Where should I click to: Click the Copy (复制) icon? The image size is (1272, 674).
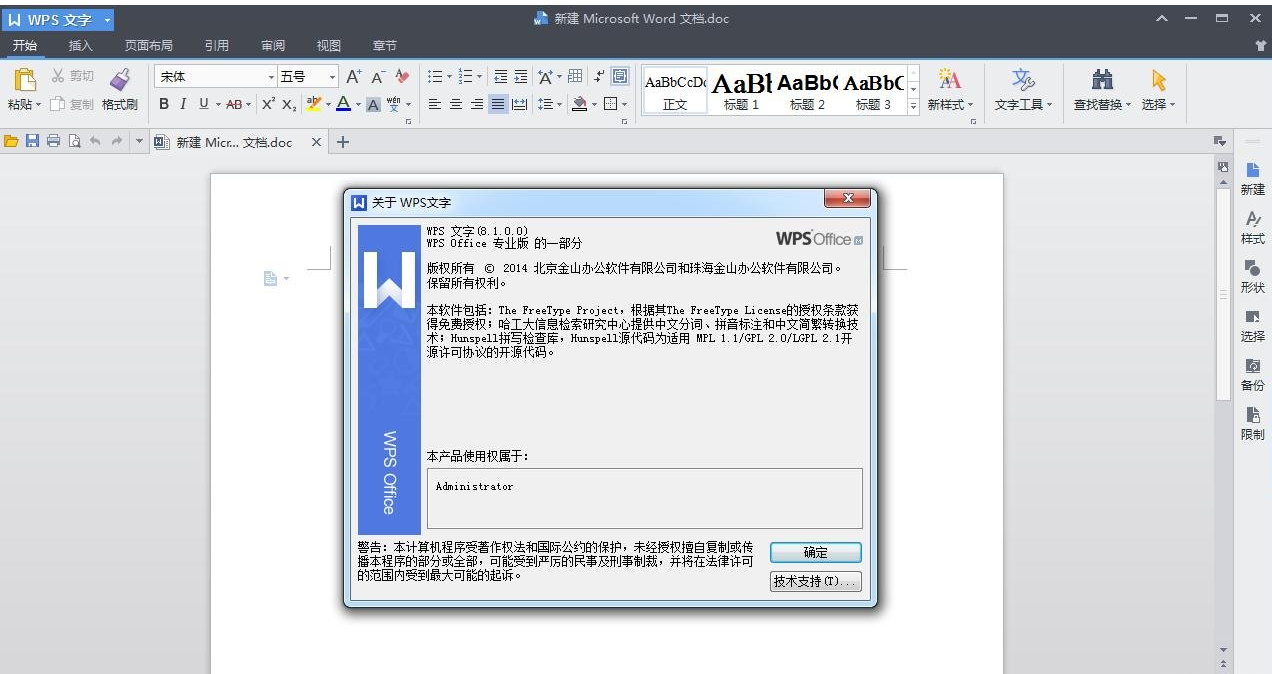point(58,104)
